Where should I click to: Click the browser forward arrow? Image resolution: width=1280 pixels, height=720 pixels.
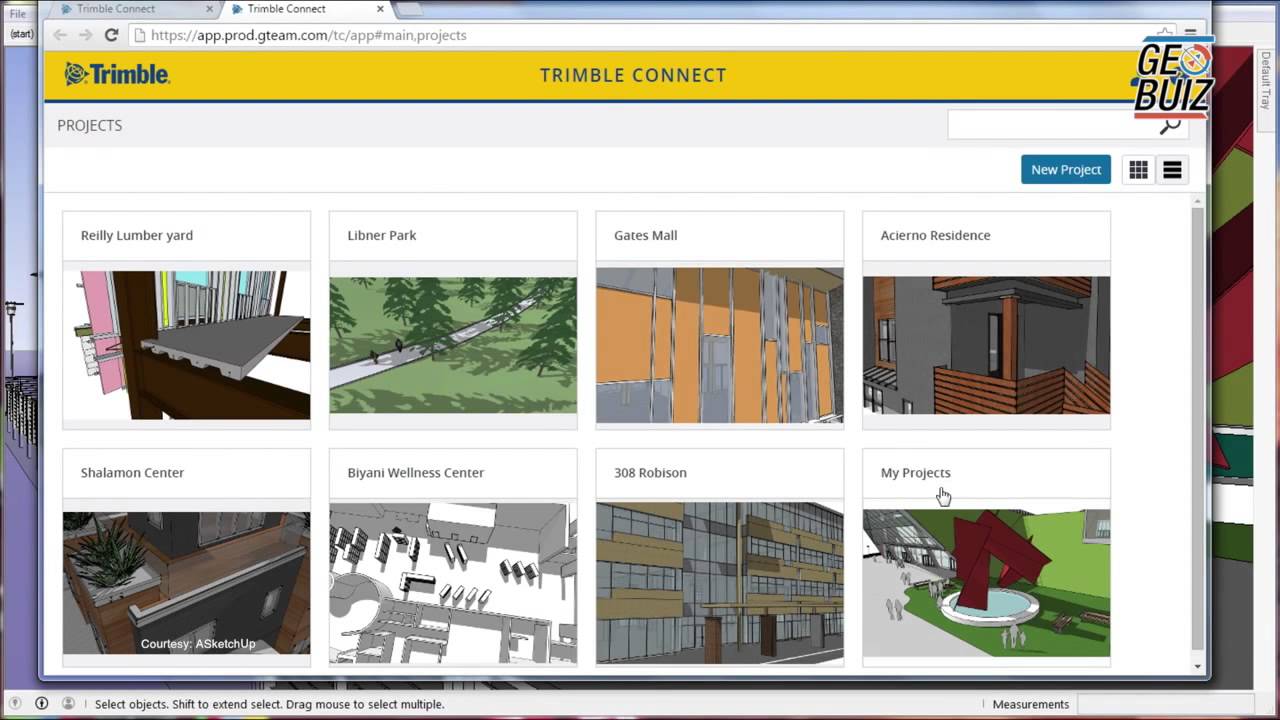coord(86,35)
